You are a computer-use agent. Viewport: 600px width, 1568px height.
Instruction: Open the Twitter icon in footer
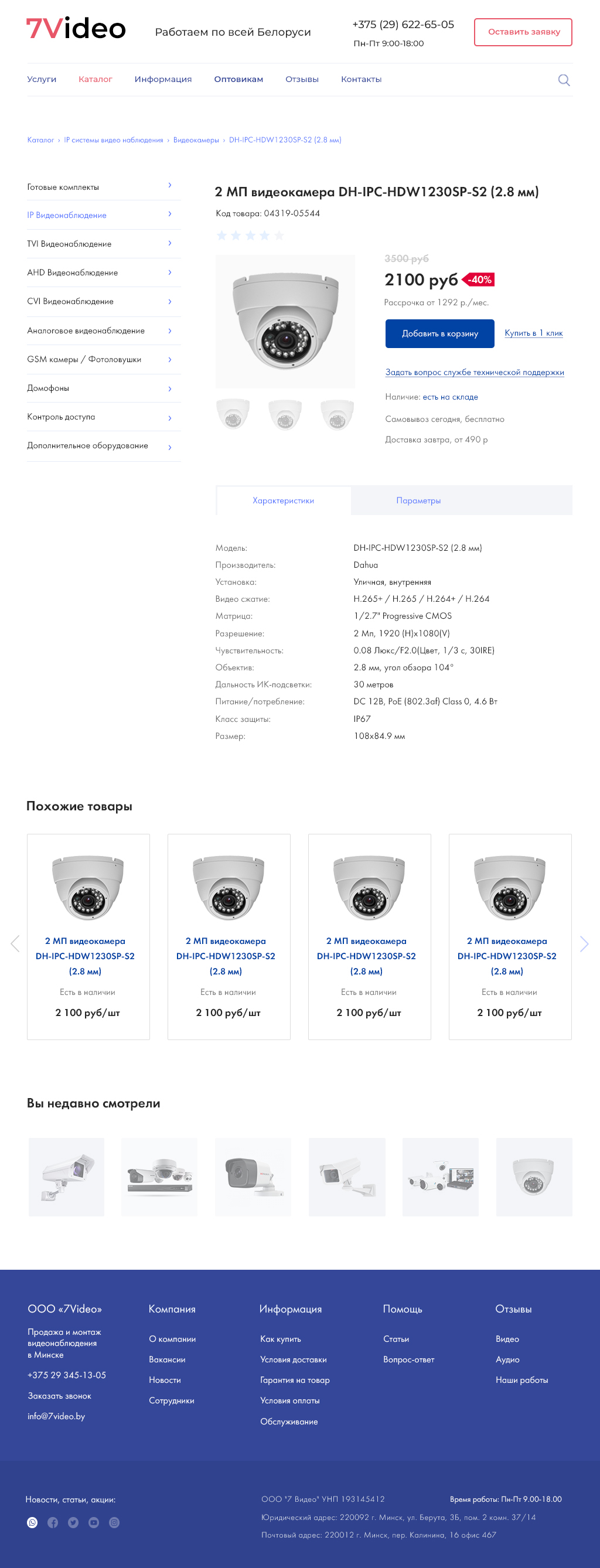pyautogui.click(x=73, y=1522)
